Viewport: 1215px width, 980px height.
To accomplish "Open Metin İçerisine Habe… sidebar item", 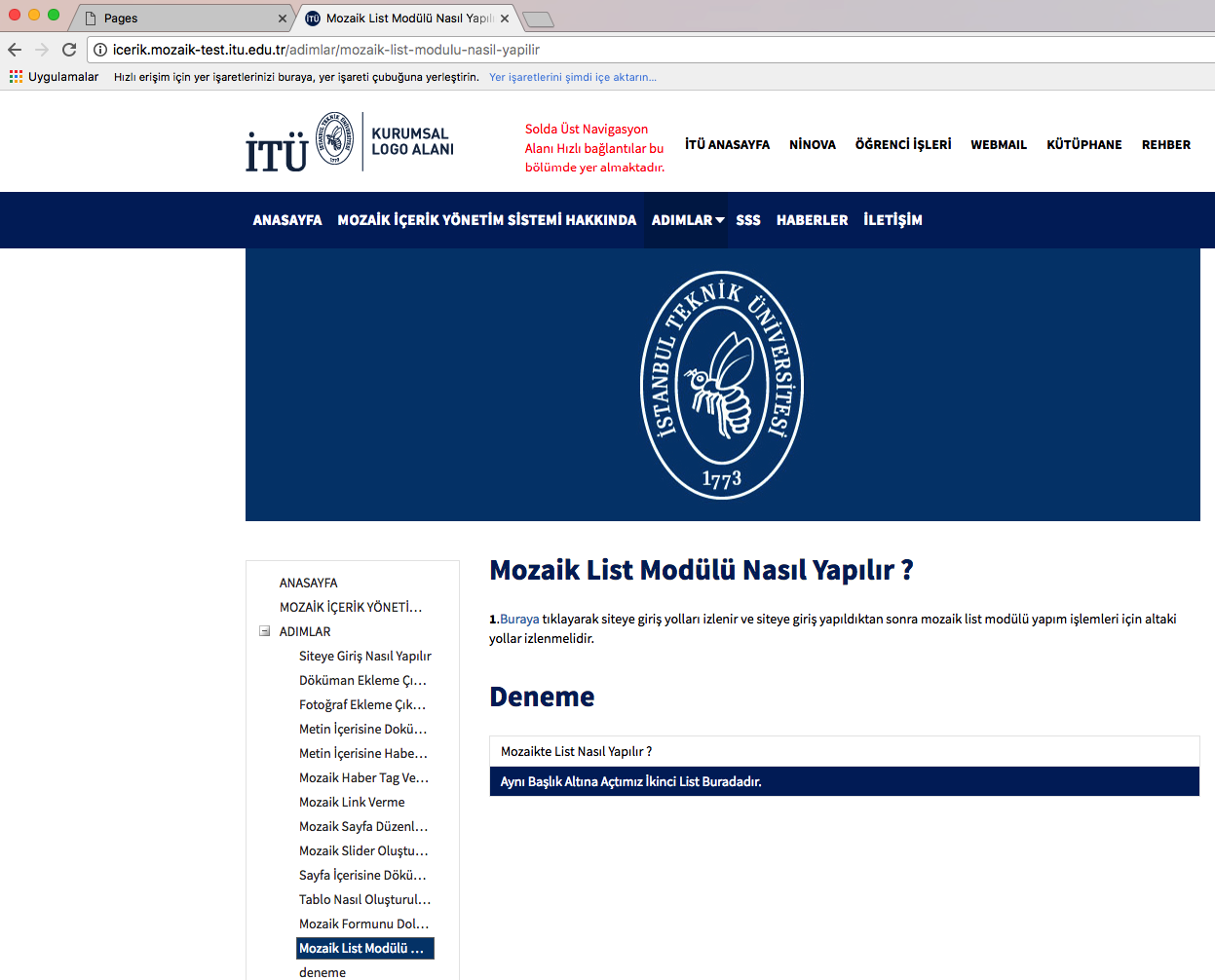I will coord(363,753).
